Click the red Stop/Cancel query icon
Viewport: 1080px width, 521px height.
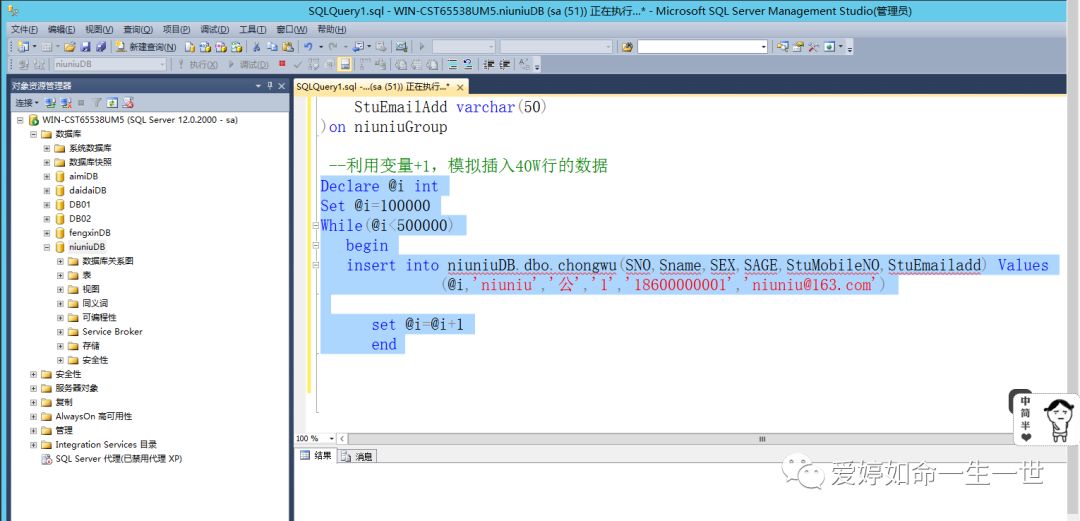click(282, 63)
